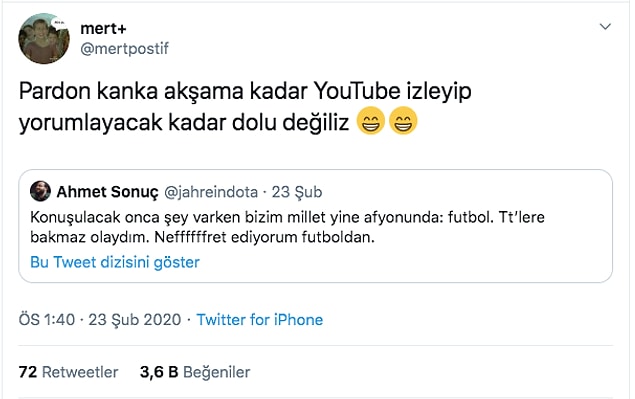Screen dimensions: 635x399
Task: Click the word 'YouTube' in the tweet
Action: point(357,91)
